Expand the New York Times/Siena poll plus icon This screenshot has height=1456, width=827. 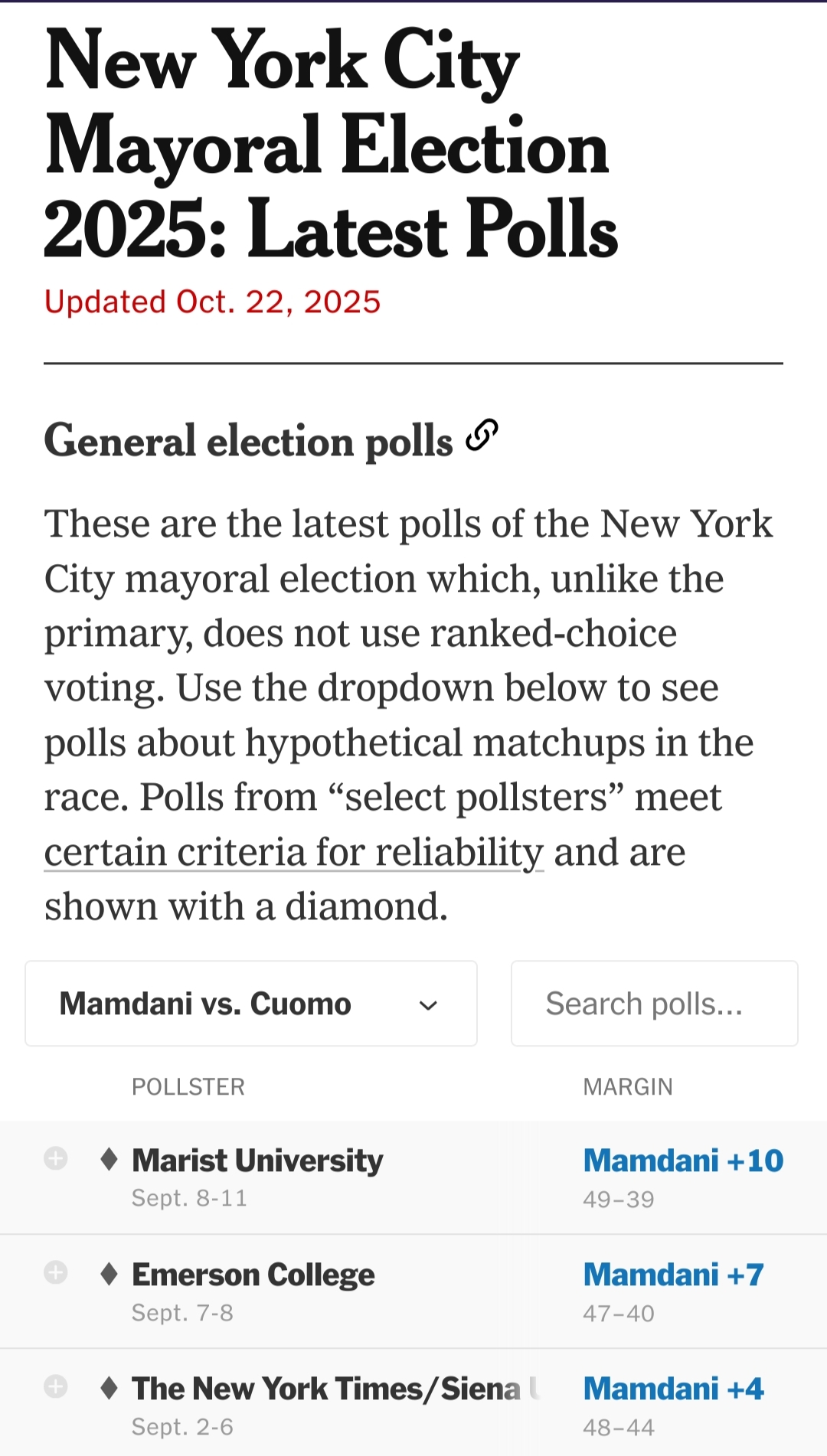coord(56,1386)
